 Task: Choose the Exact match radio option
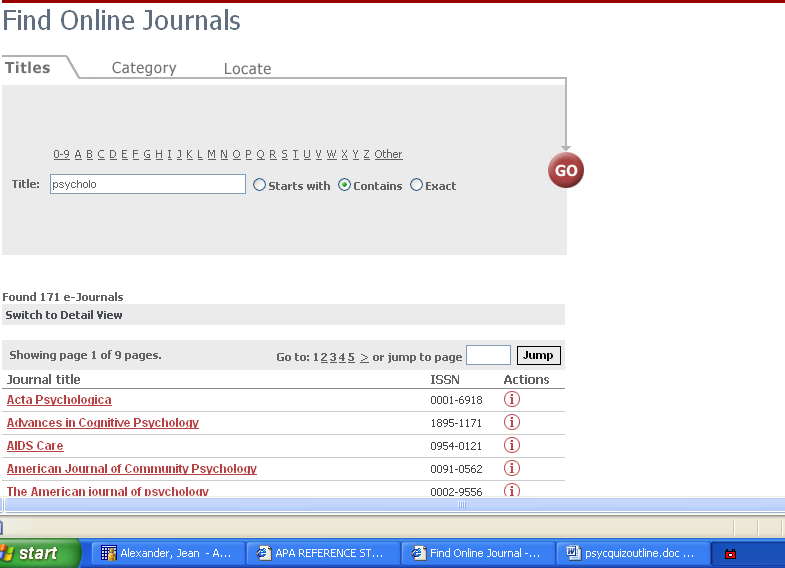[x=417, y=185]
